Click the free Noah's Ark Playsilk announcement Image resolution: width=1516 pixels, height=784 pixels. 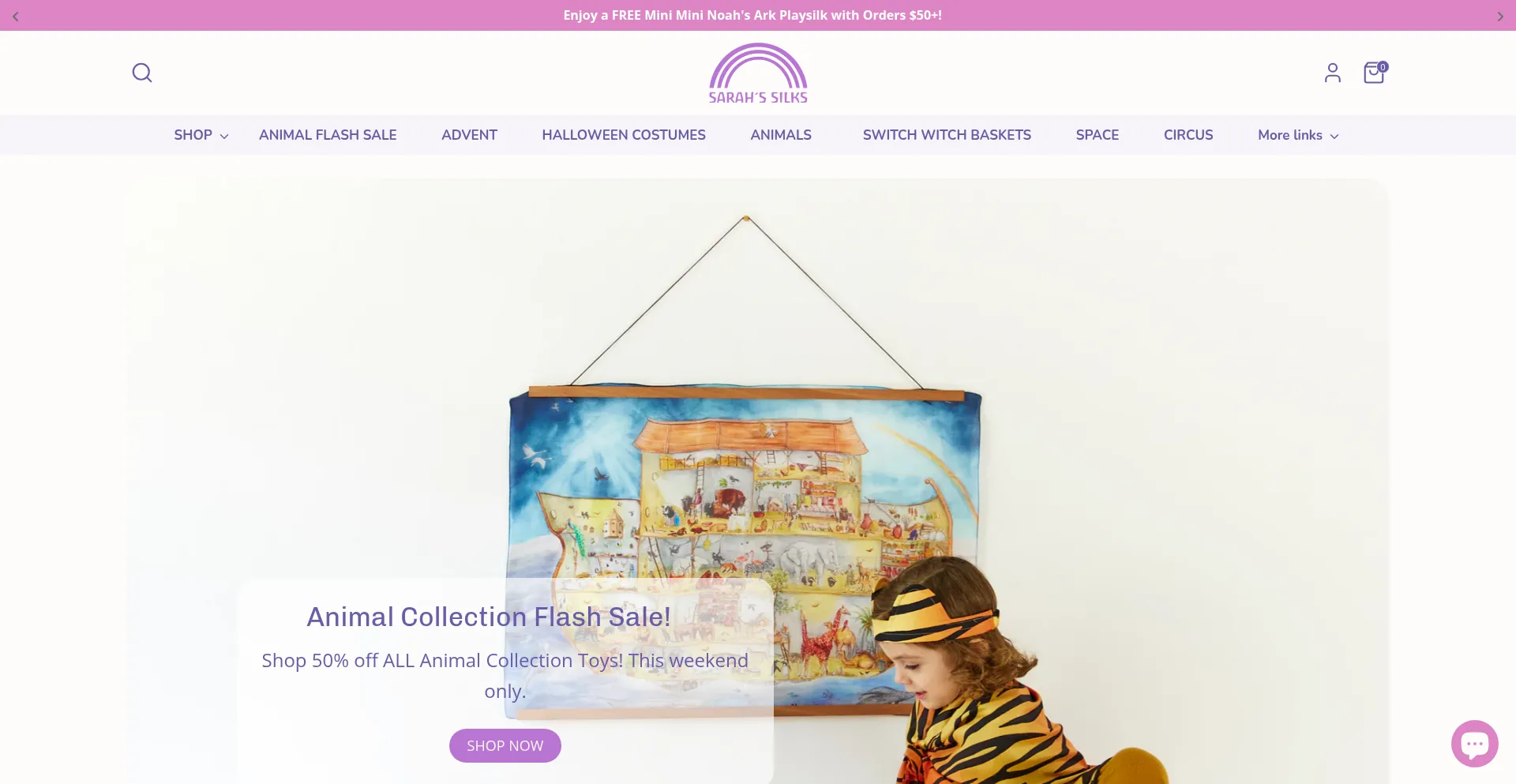752,15
